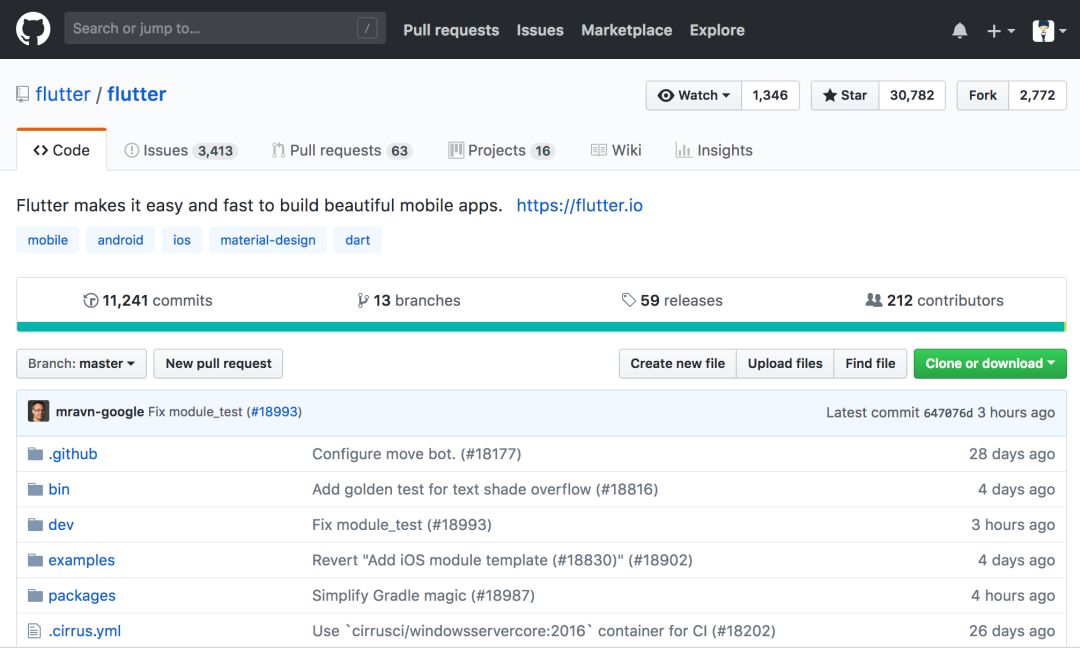The image size is (1080, 648).
Task: Click Create new file button
Action: [678, 364]
